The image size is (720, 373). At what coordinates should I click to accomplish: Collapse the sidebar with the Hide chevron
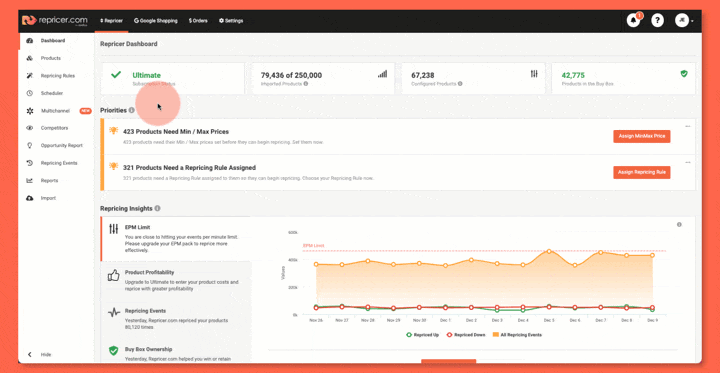click(30, 355)
